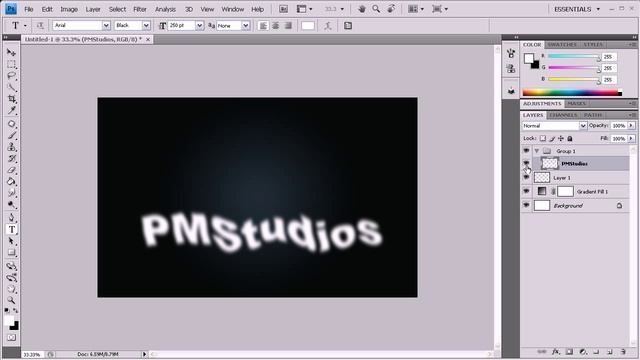Toggle visibility of Layer 1
640x360 pixels.
[x=526, y=178]
